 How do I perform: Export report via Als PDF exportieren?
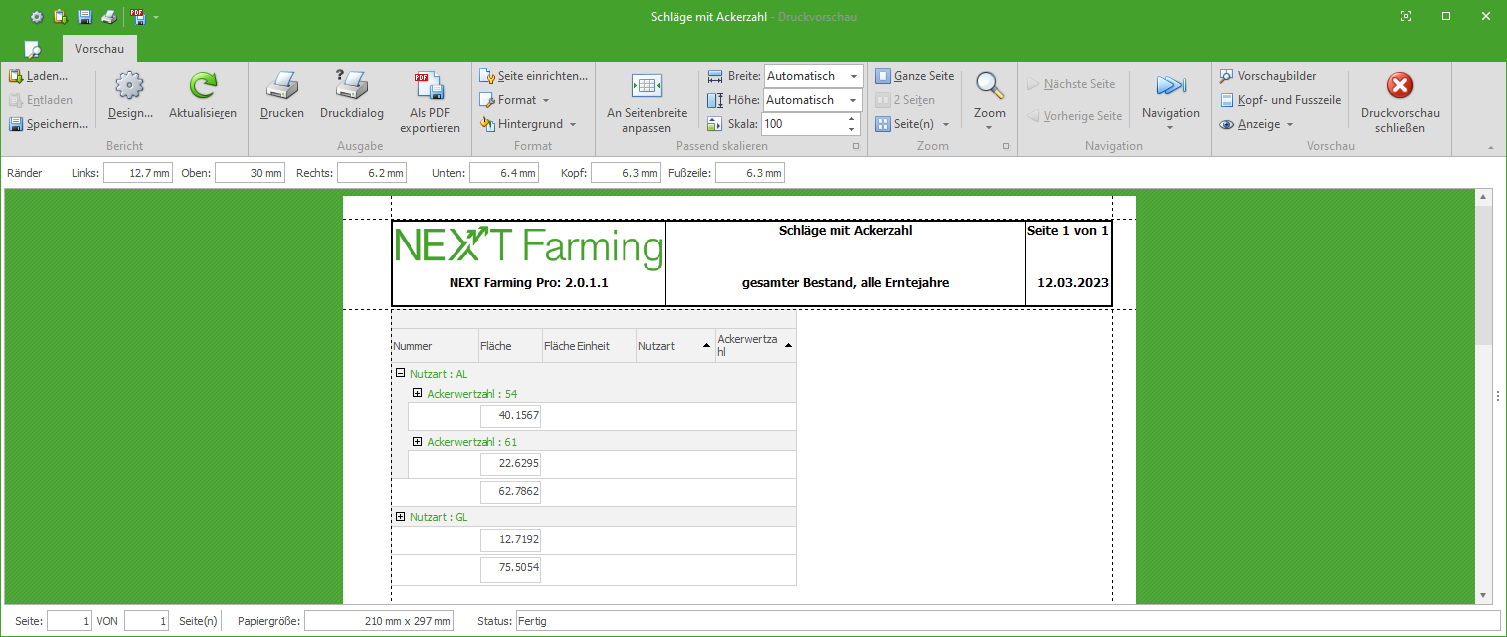[429, 87]
